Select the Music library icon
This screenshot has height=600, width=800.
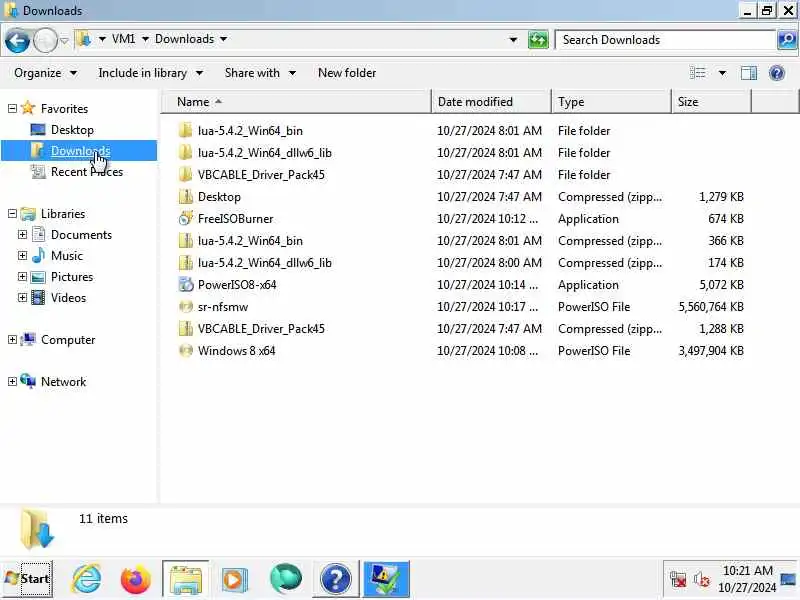point(38,256)
